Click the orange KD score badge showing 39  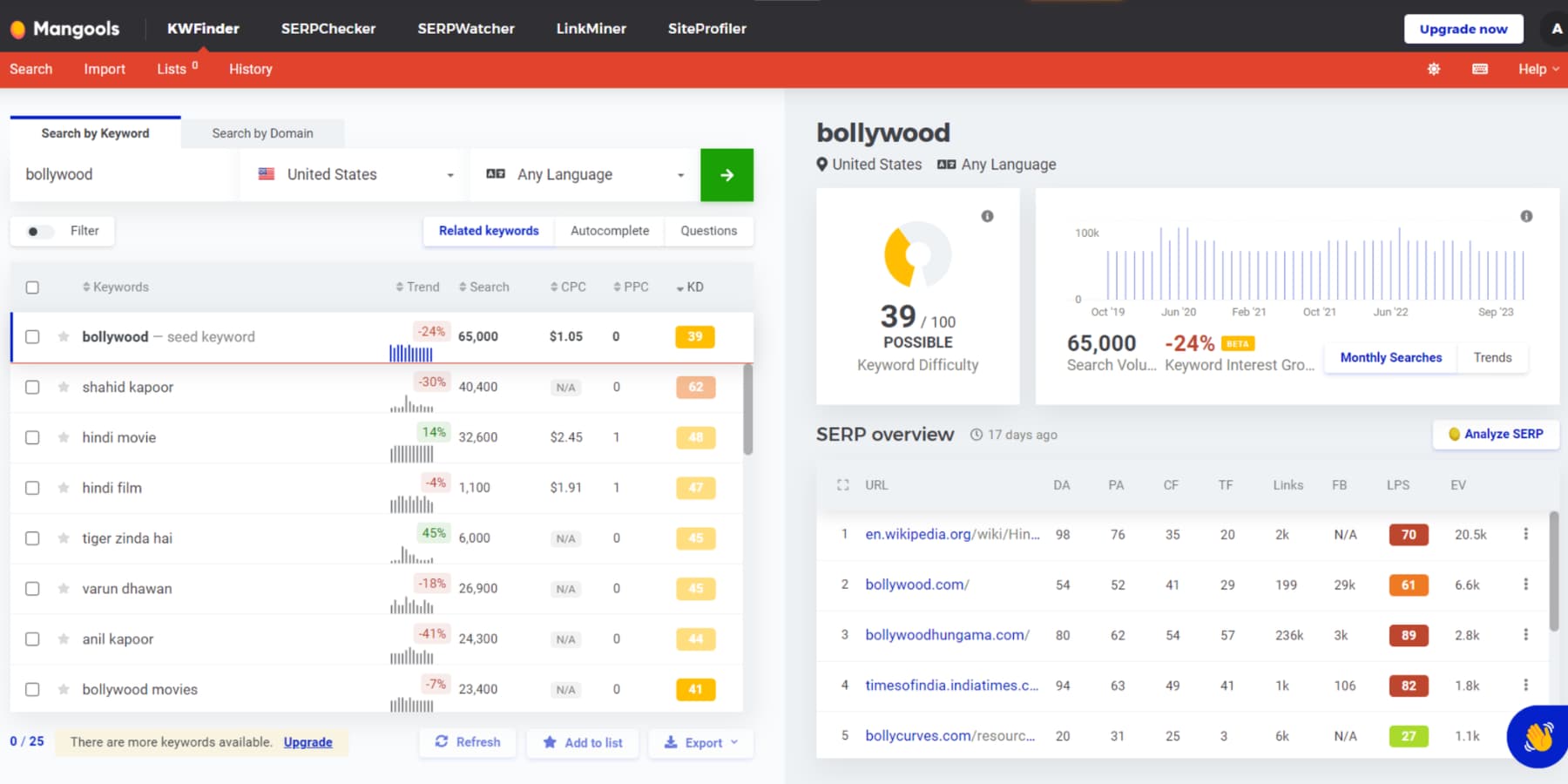(x=694, y=336)
